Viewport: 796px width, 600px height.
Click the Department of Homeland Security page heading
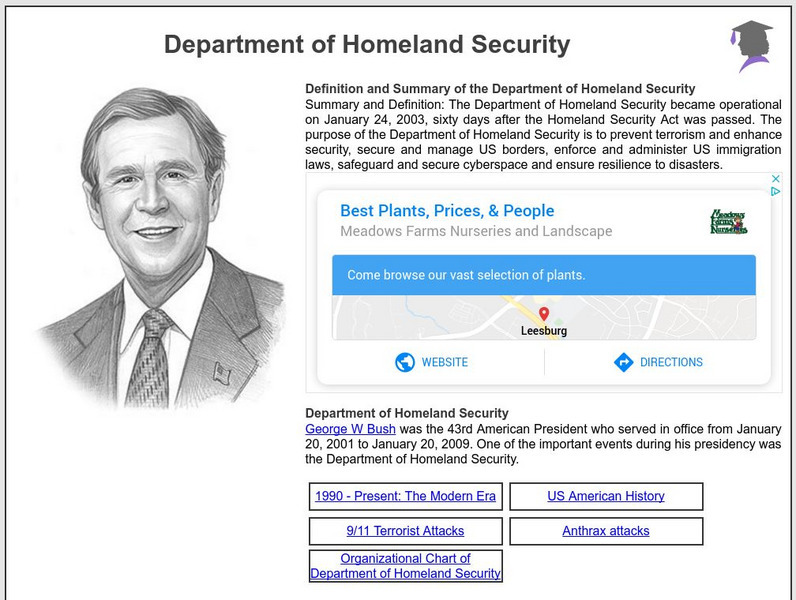click(x=367, y=44)
